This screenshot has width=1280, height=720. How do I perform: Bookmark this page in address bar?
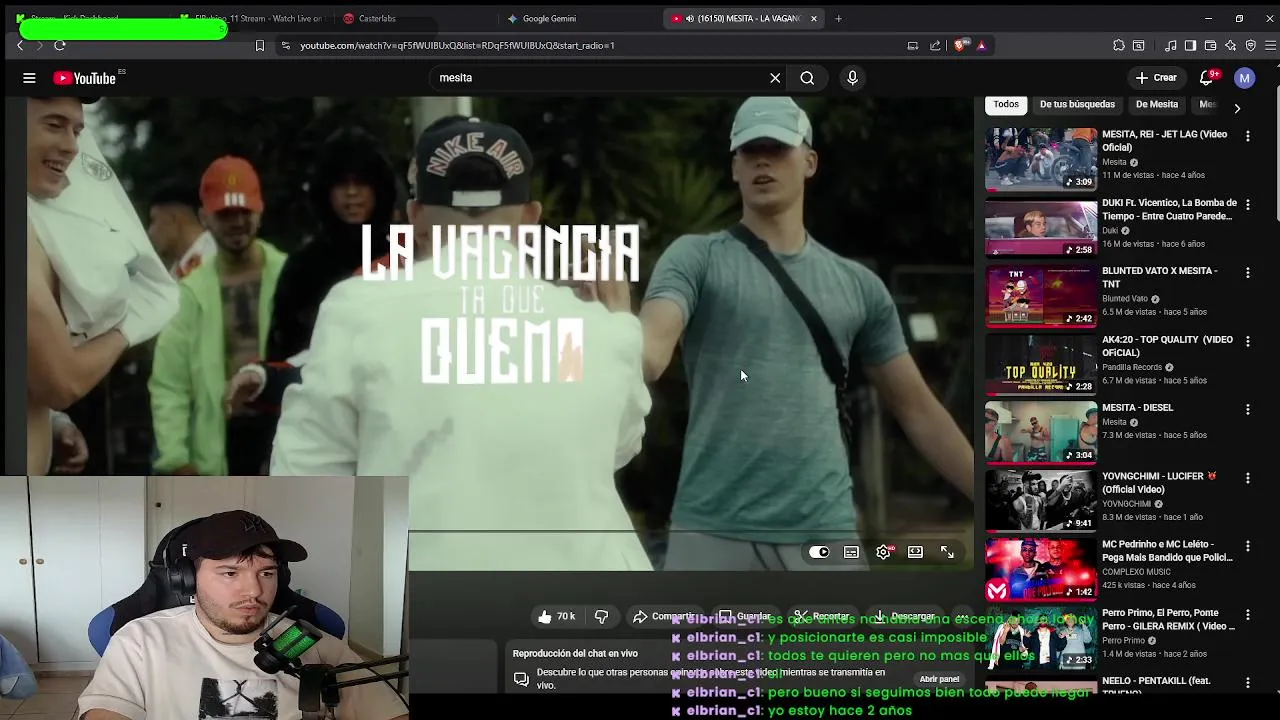point(260,45)
